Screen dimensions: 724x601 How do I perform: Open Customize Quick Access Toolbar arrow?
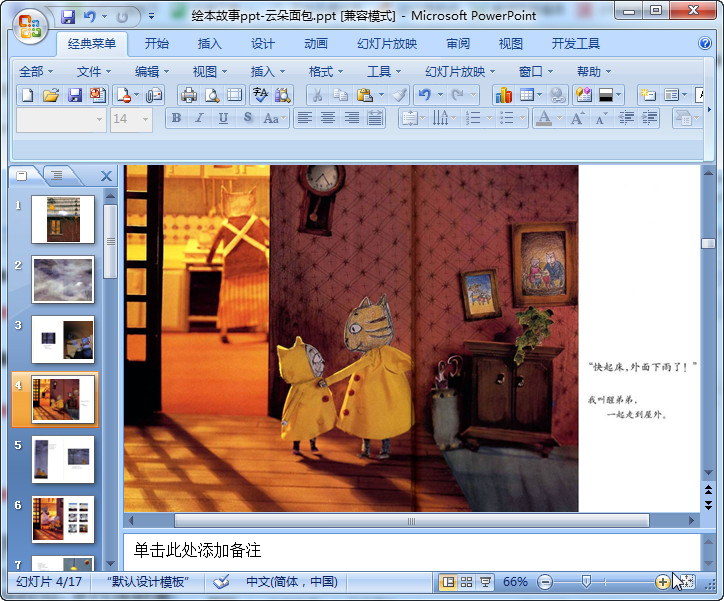pyautogui.click(x=151, y=17)
